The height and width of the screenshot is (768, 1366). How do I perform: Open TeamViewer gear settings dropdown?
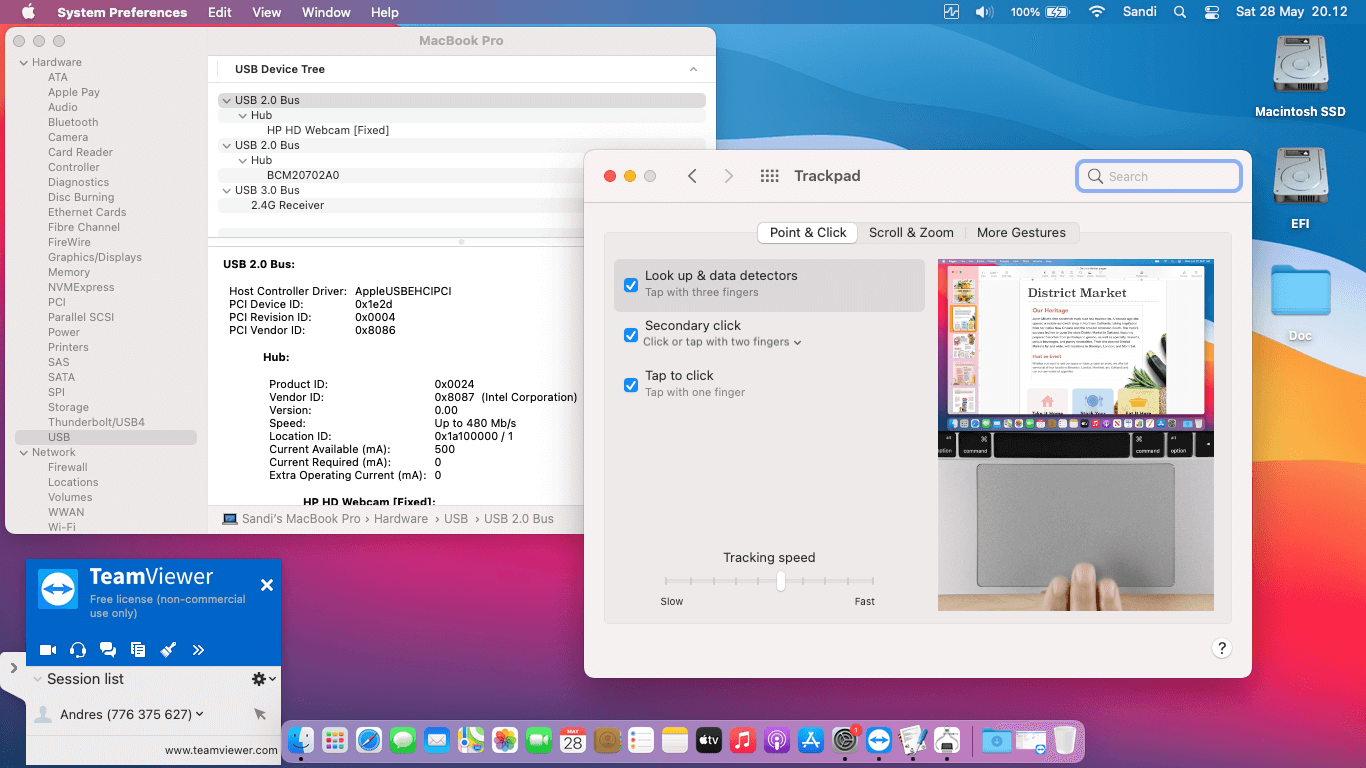(x=263, y=679)
